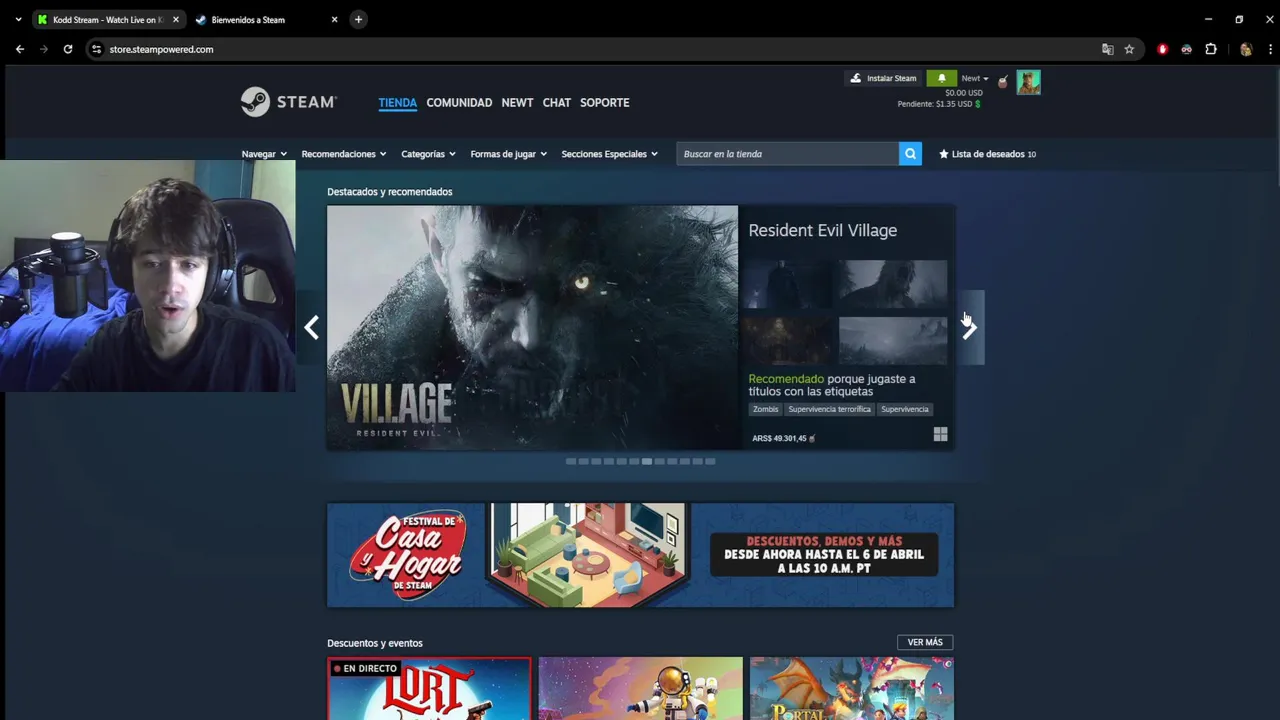Open the CHAT menu item
The image size is (1280, 720).
pos(556,102)
